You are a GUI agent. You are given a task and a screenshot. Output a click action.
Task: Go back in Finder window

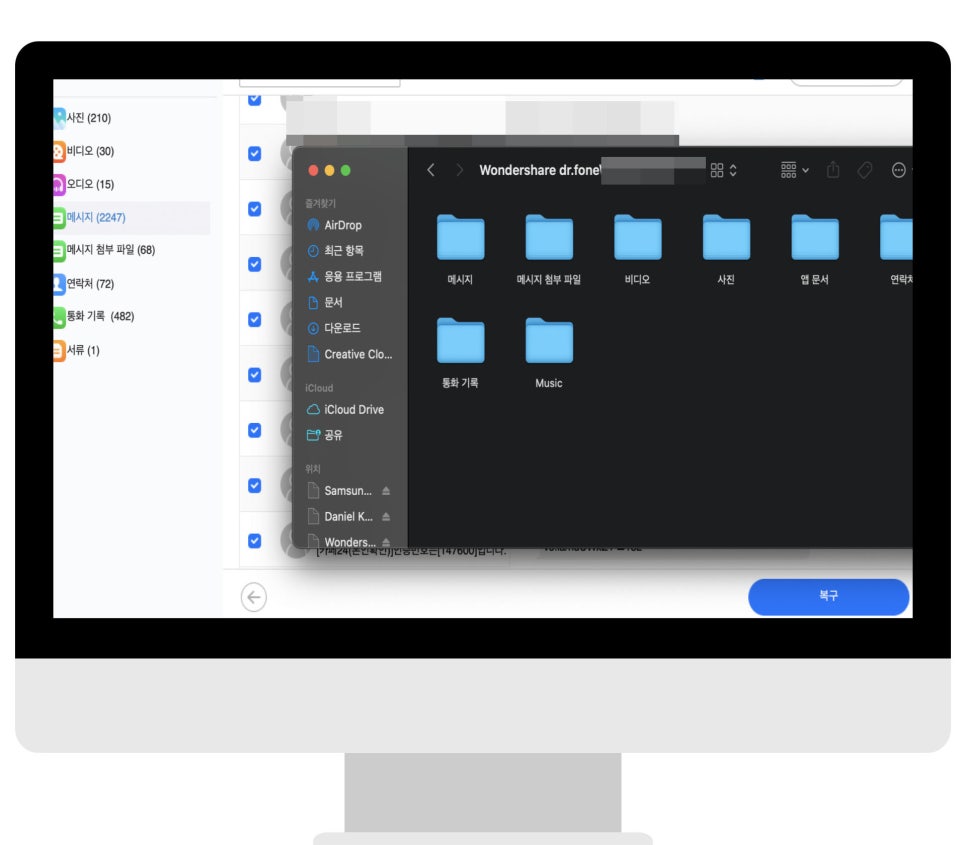click(431, 170)
